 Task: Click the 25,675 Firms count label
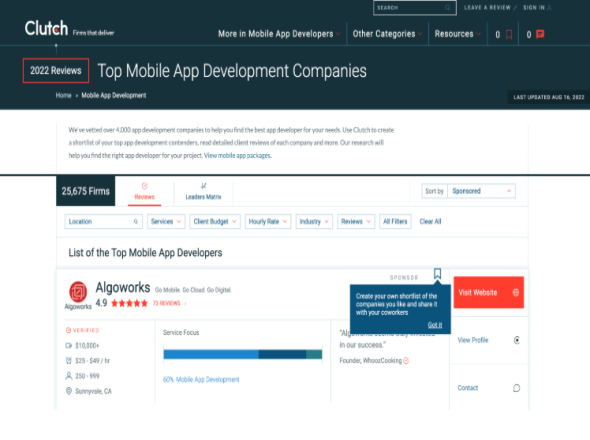click(86, 191)
